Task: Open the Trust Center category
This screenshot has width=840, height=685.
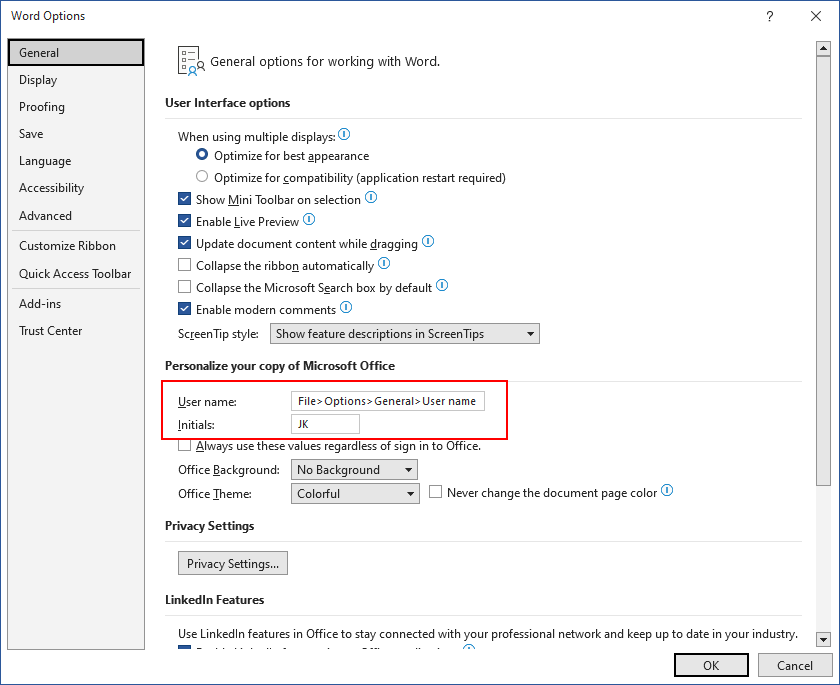Action: [76, 331]
